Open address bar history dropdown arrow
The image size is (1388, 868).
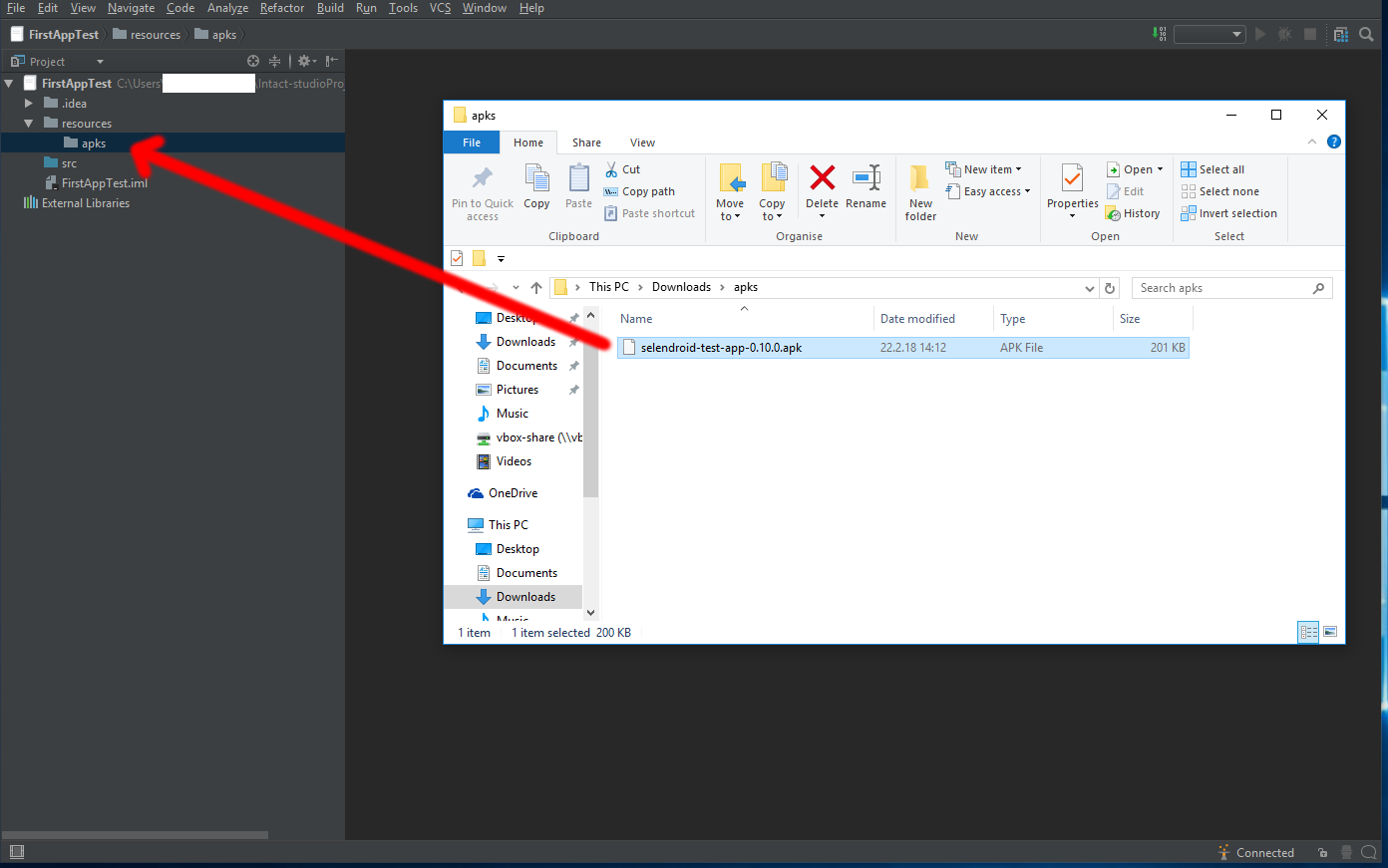tap(1090, 288)
